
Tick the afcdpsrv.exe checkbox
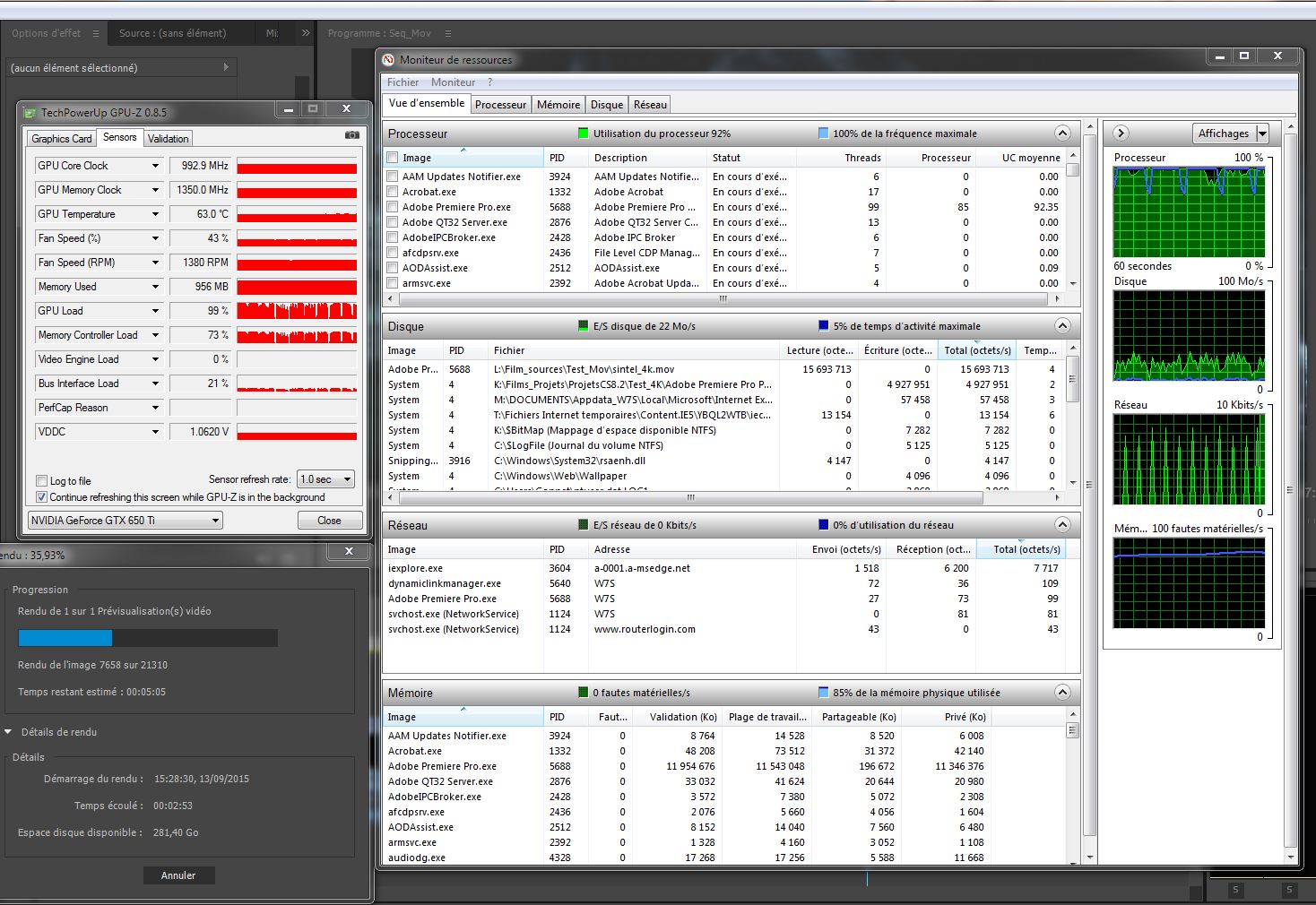click(x=392, y=253)
